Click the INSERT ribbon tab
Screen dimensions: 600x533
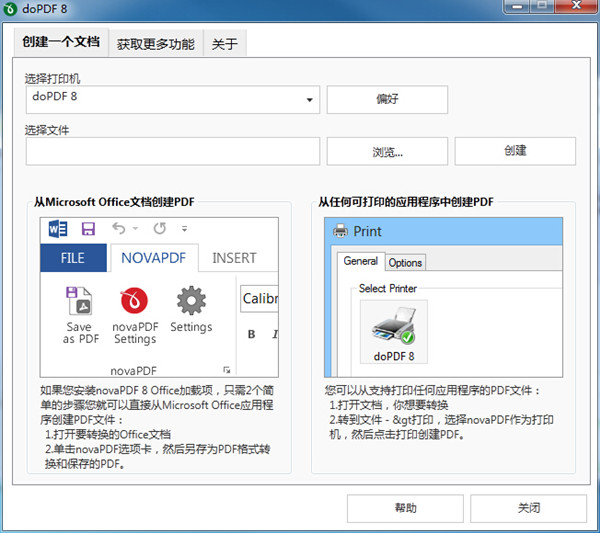234,258
